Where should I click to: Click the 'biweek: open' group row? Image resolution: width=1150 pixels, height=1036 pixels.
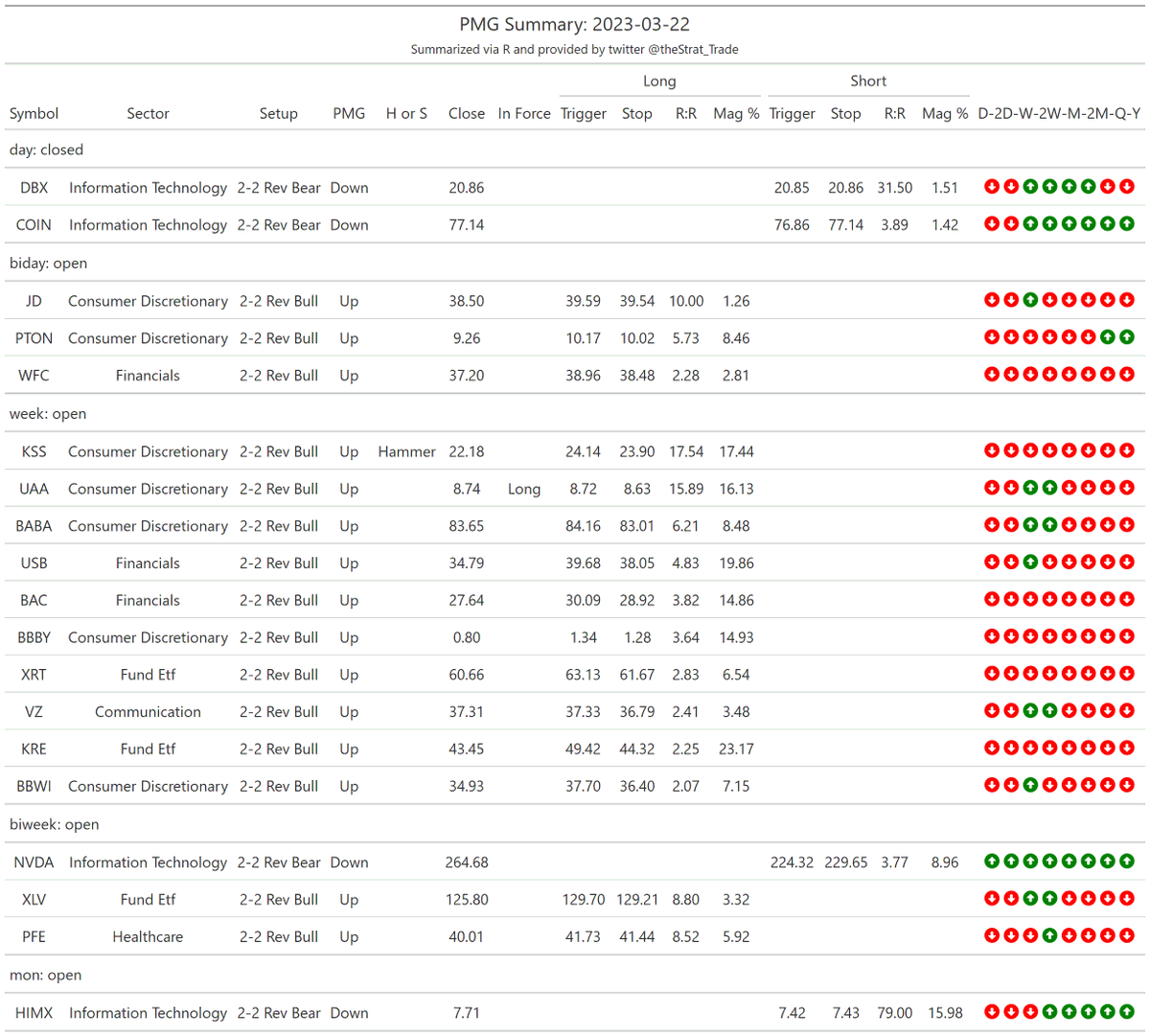click(x=575, y=824)
